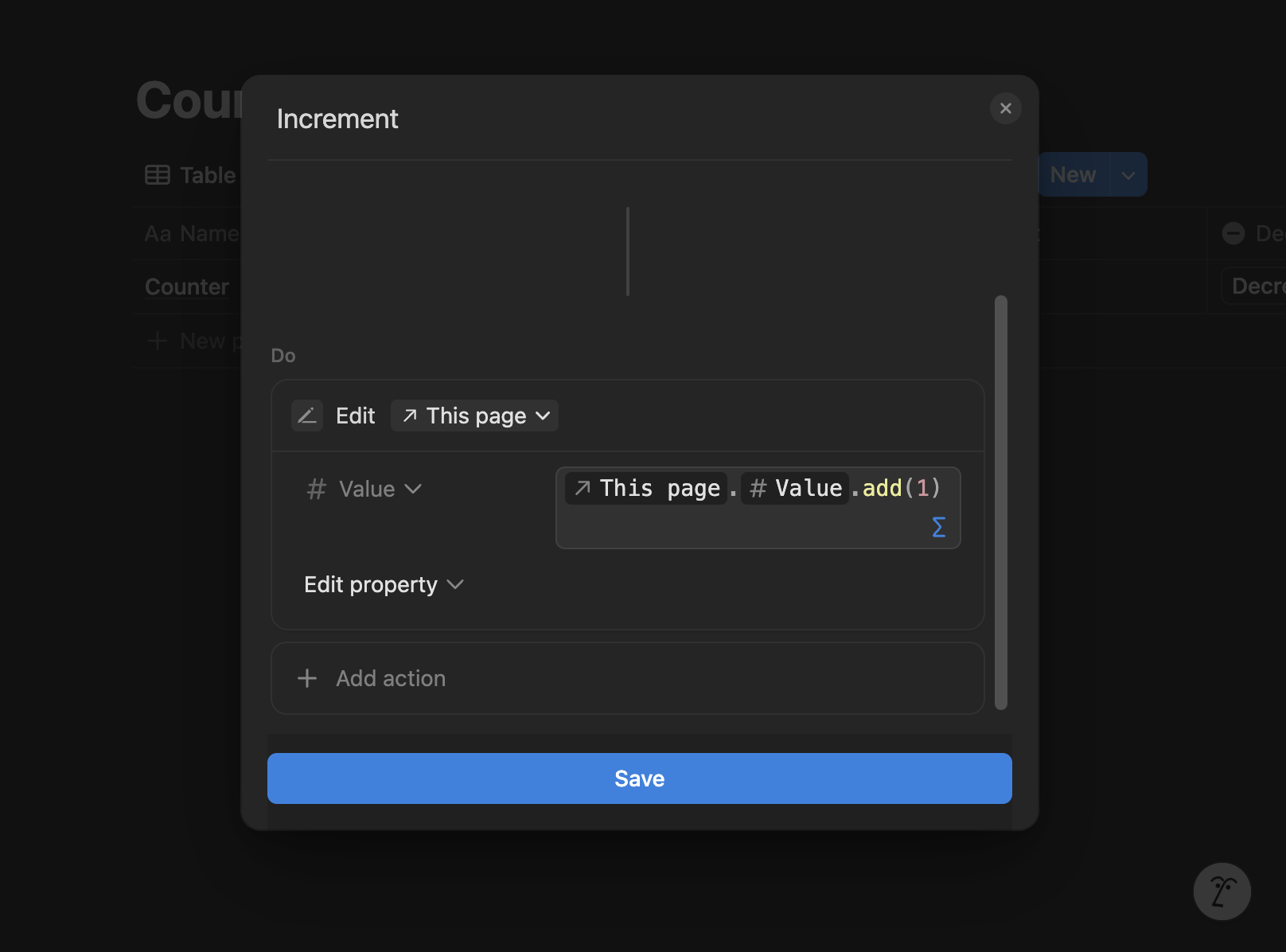Viewport: 1286px width, 952px height.
Task: Click the Table view icon in the background
Action: [x=156, y=174]
